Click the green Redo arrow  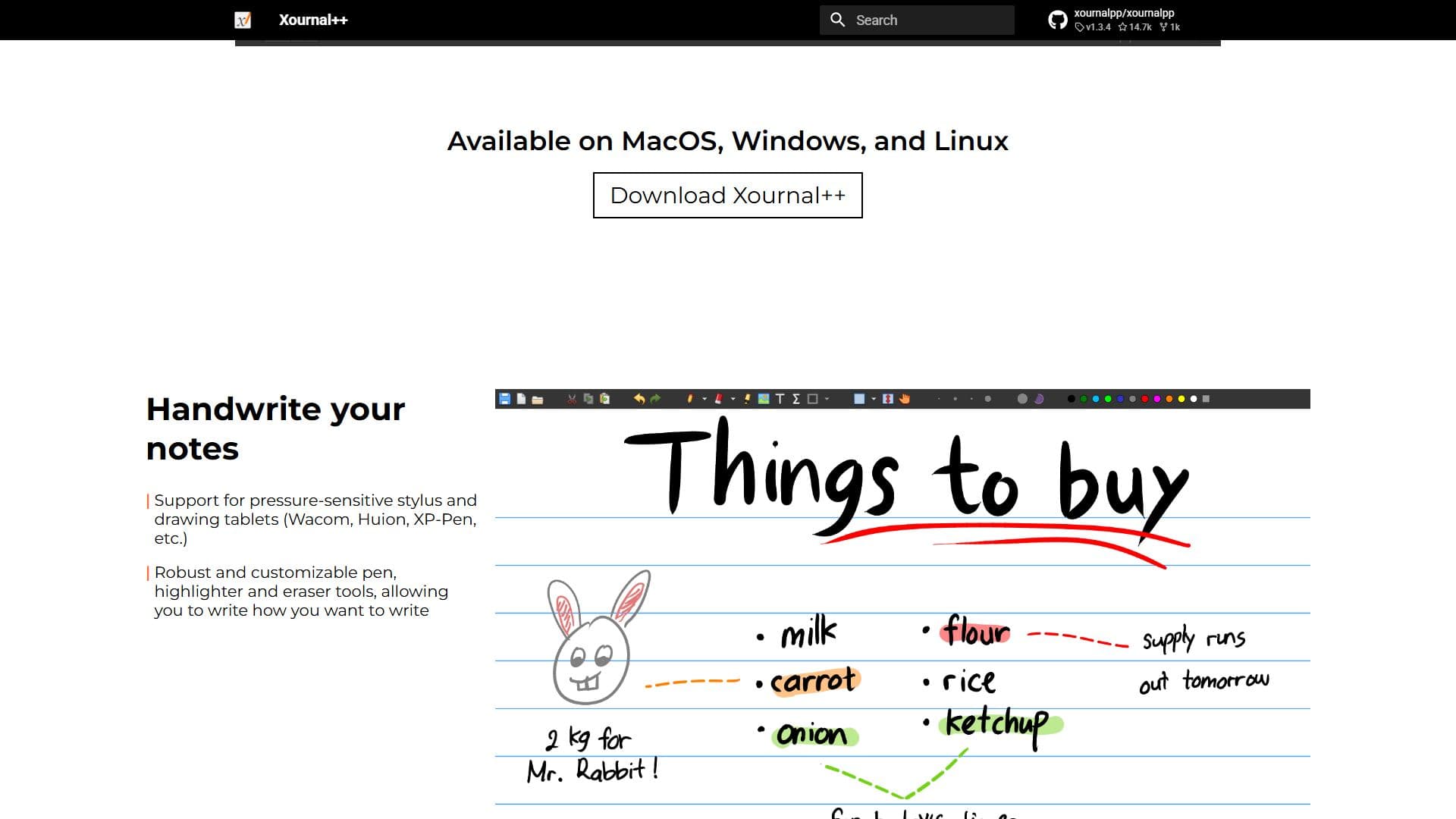tap(655, 399)
